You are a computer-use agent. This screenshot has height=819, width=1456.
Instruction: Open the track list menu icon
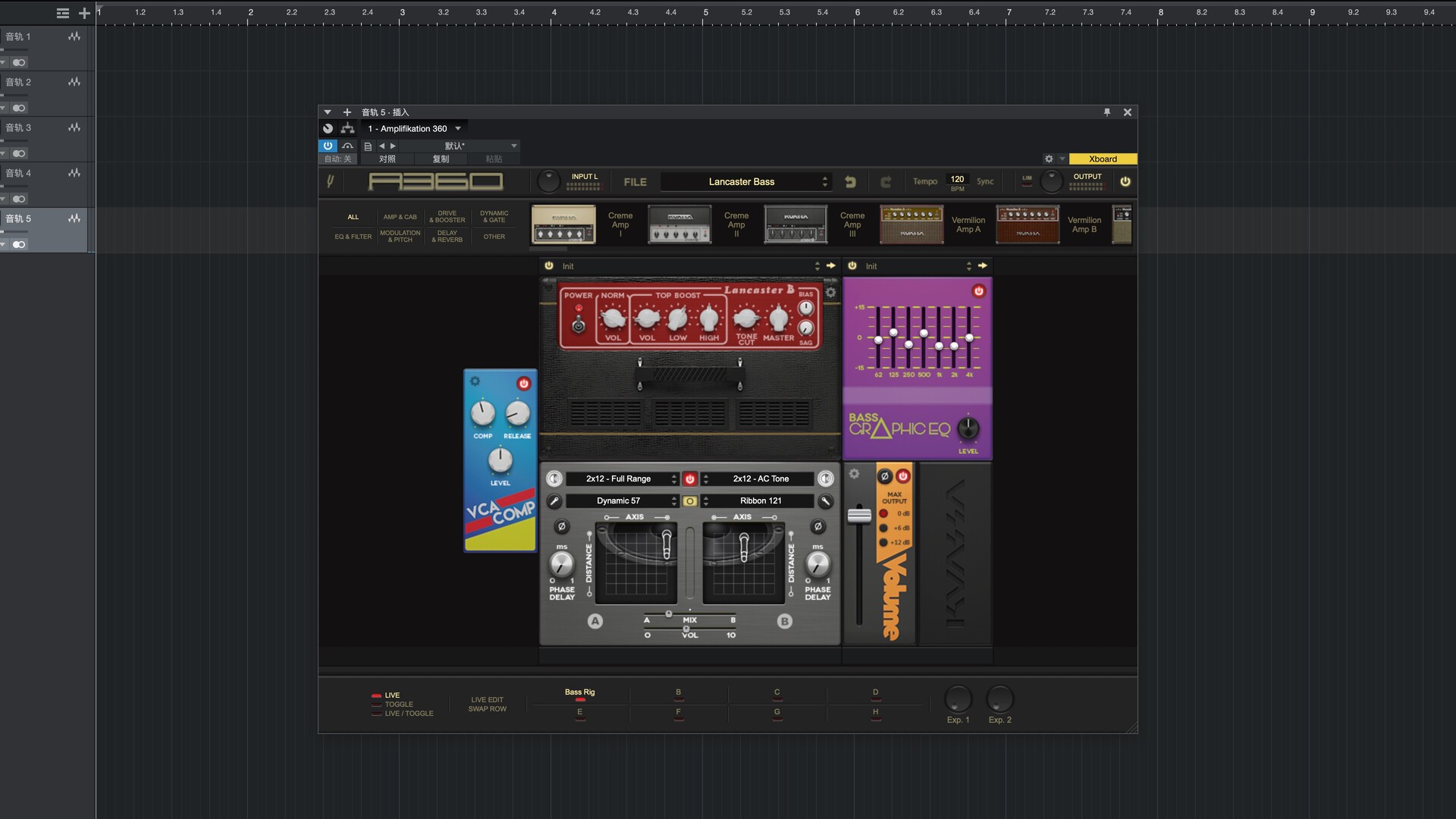(x=63, y=13)
